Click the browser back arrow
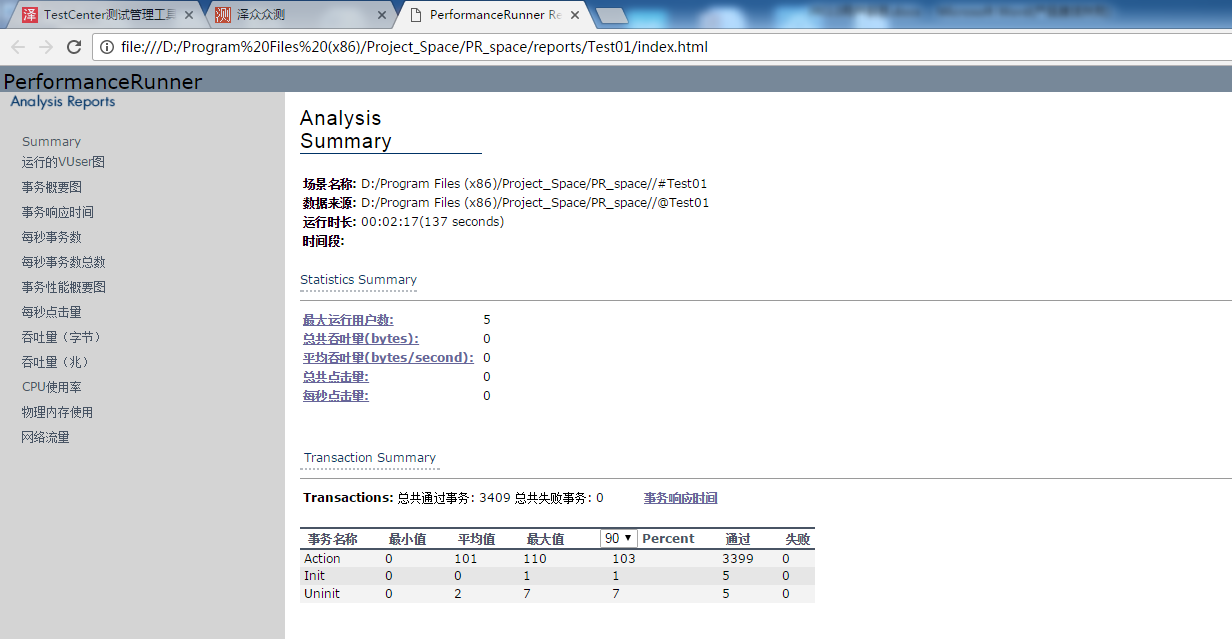This screenshot has height=639, width=1232. click(18, 47)
